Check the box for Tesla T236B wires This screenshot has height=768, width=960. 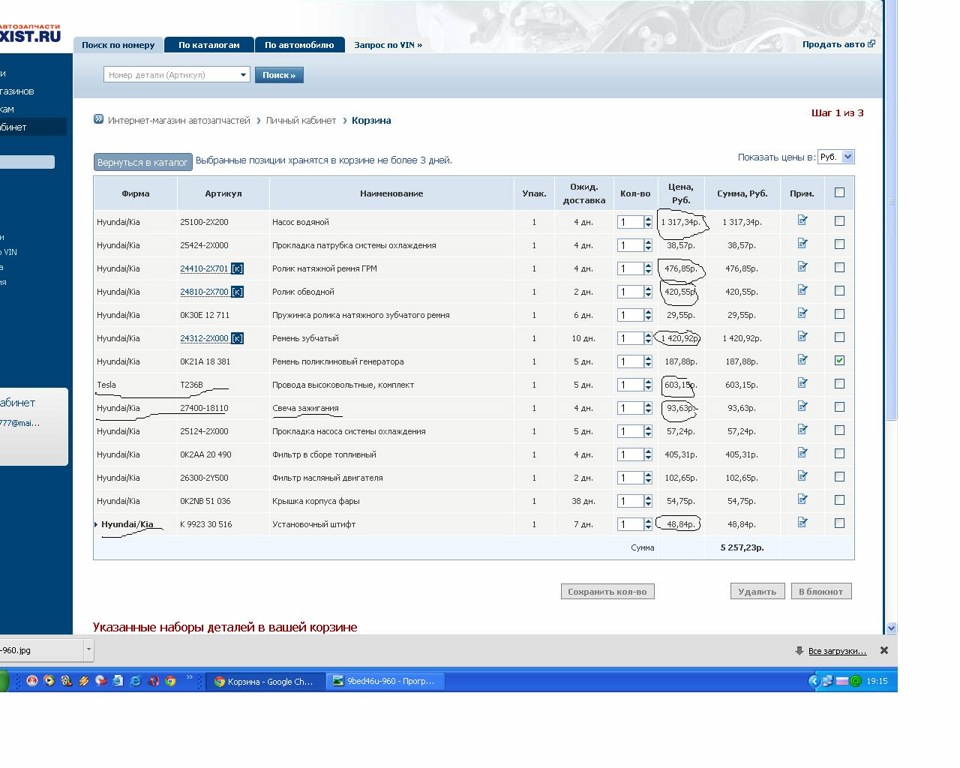839,383
